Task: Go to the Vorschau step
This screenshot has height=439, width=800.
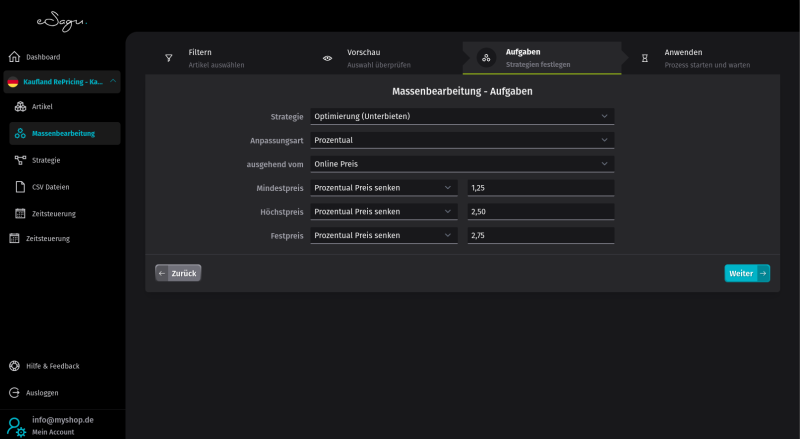Action: (384, 58)
